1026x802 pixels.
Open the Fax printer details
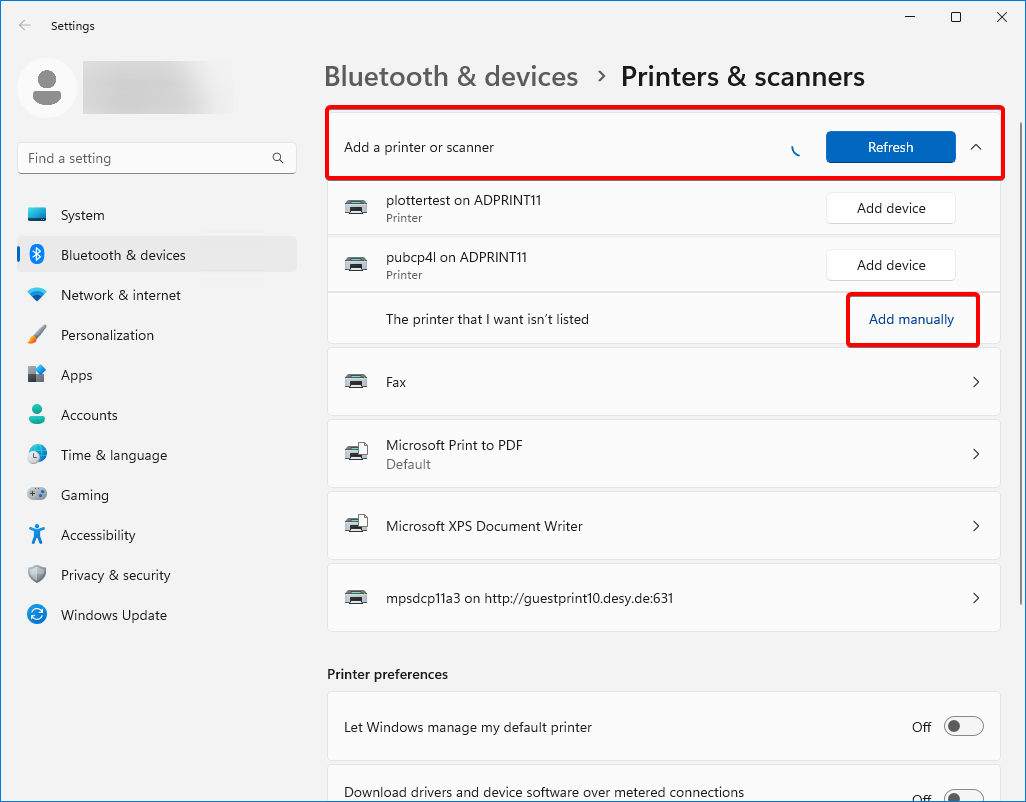pos(663,382)
